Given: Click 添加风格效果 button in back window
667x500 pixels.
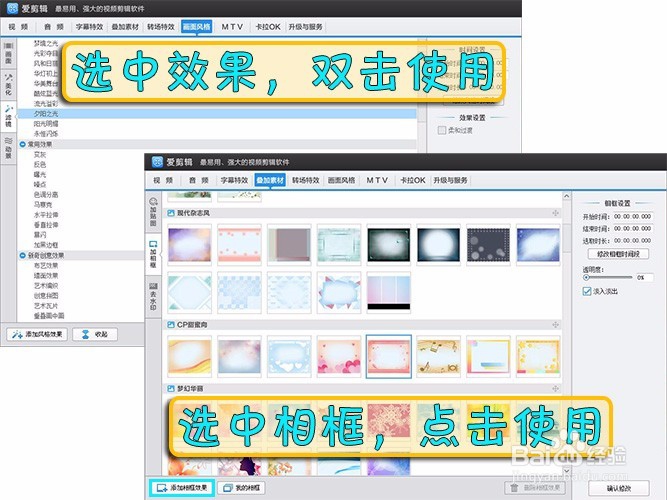Looking at the screenshot, I should [x=37, y=334].
